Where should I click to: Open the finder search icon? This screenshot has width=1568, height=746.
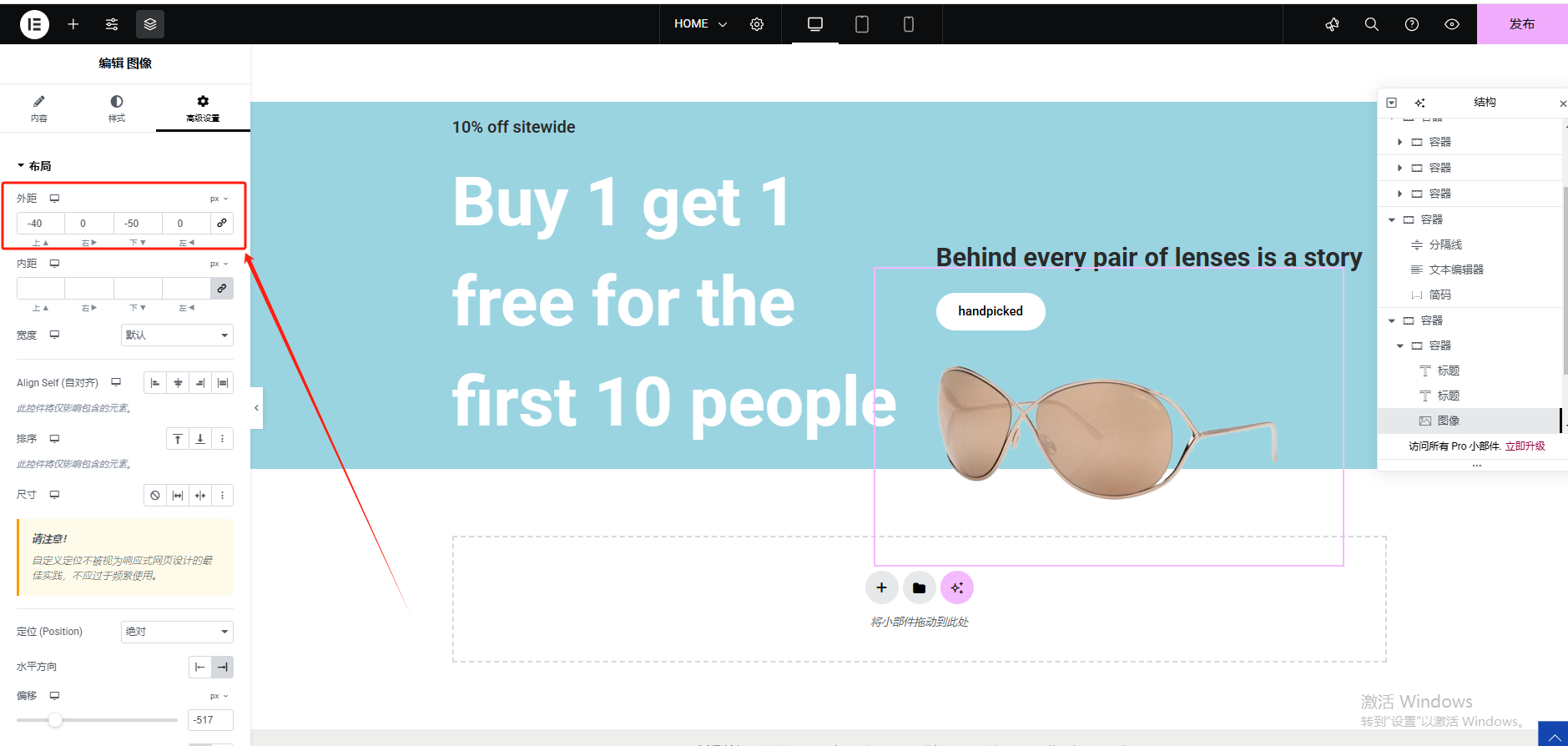(x=1372, y=24)
